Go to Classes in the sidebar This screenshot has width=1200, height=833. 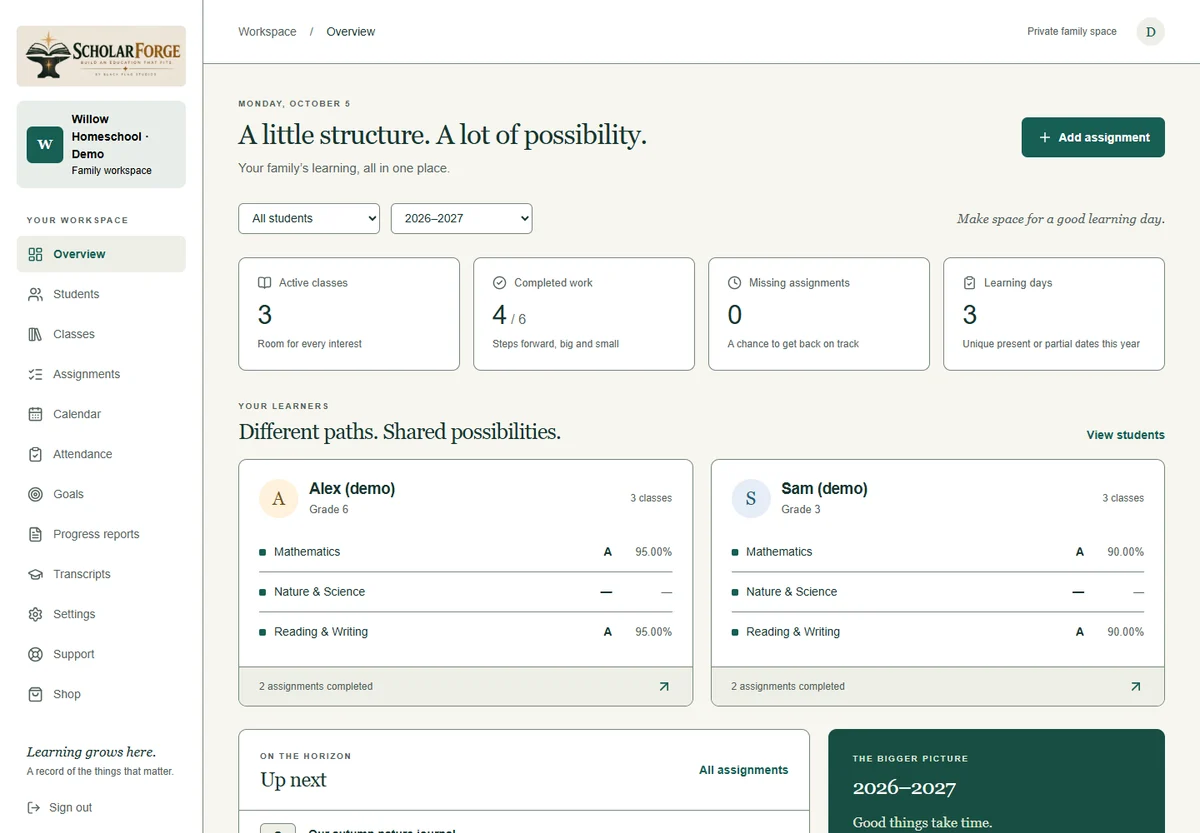pos(101,334)
